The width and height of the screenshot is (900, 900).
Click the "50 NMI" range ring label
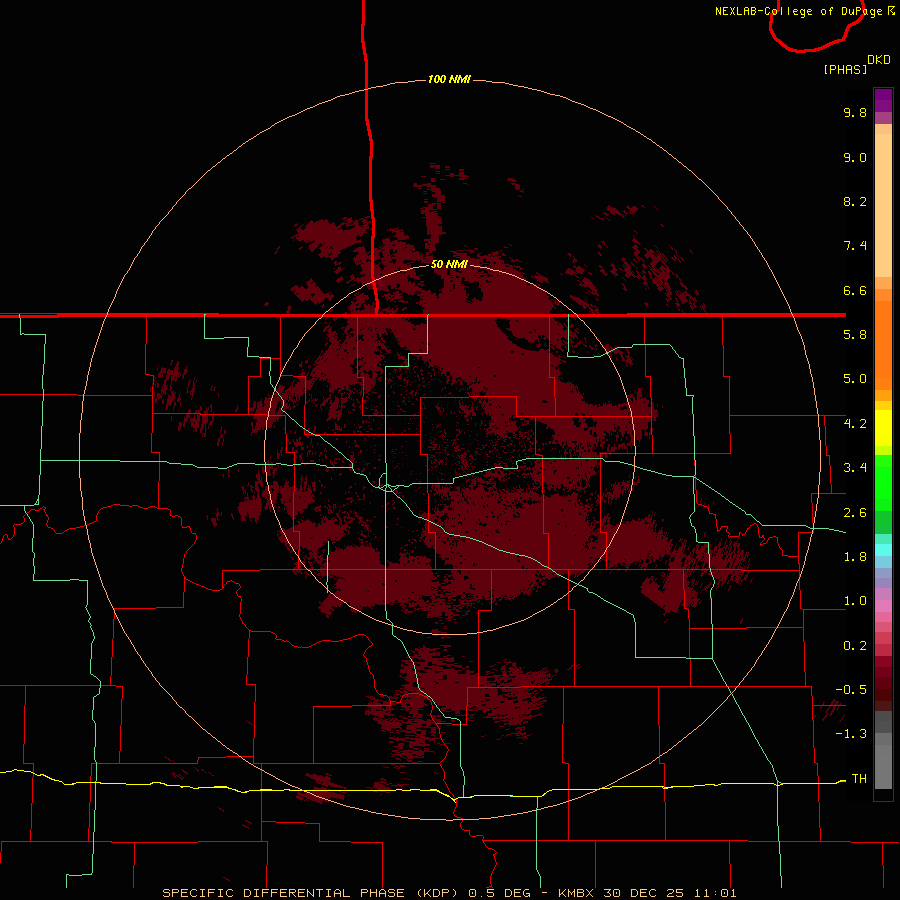click(x=449, y=264)
